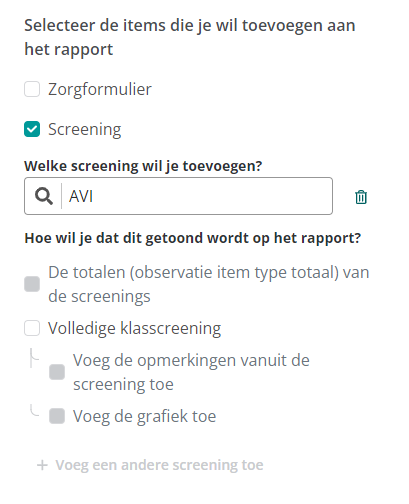Click the magnifier search icon
Viewport: 409px width, 504px height.
click(44, 196)
